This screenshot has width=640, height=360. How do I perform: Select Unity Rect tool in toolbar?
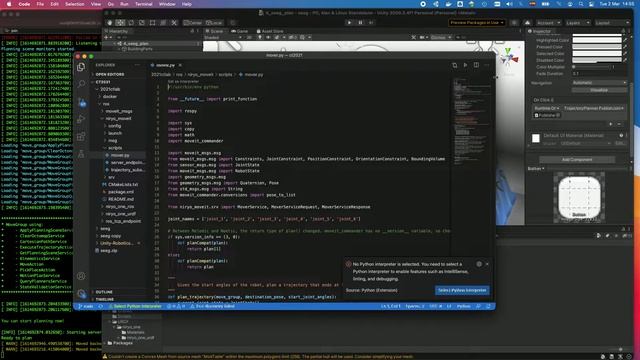(x=152, y=23)
